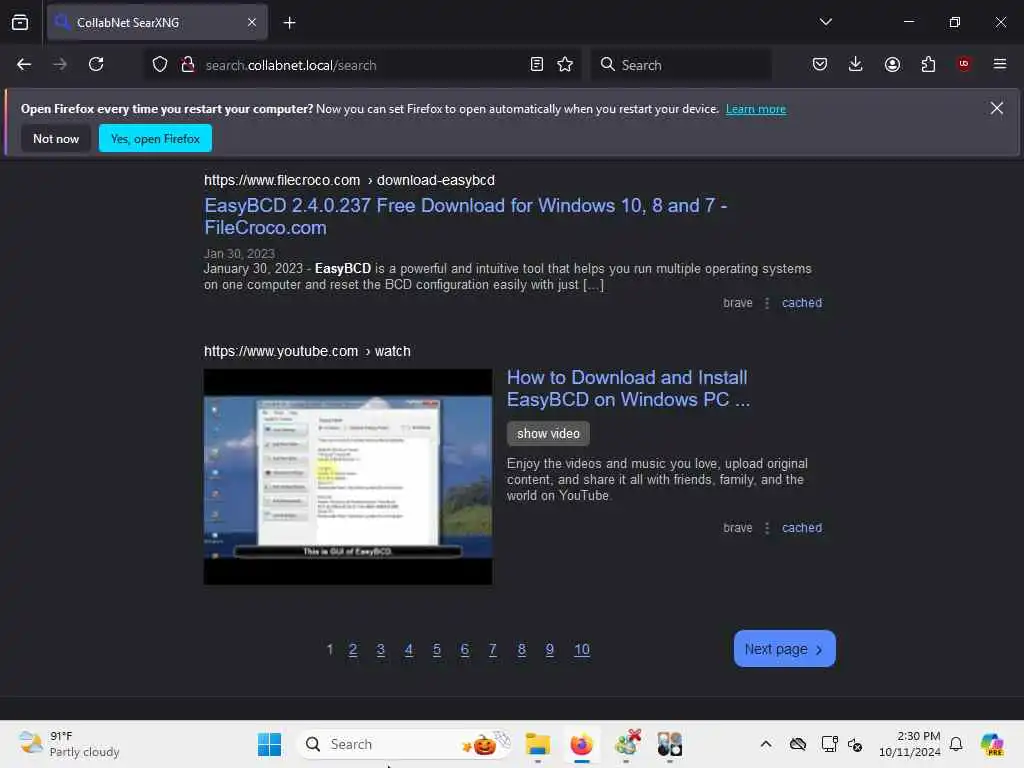Open a new browser tab
Viewport: 1024px width, 768px height.
pos(289,23)
